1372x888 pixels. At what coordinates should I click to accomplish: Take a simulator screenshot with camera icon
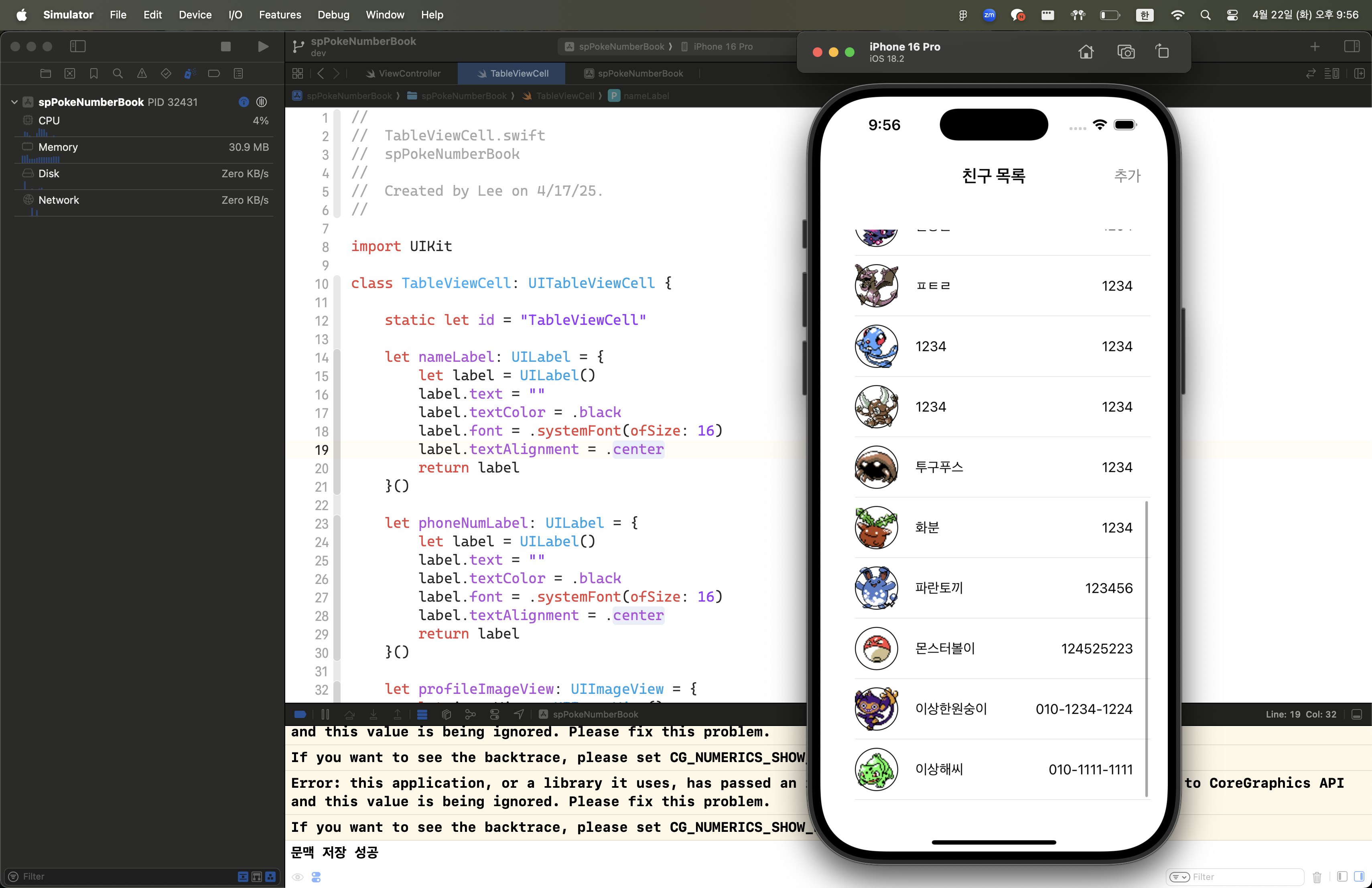[1125, 52]
